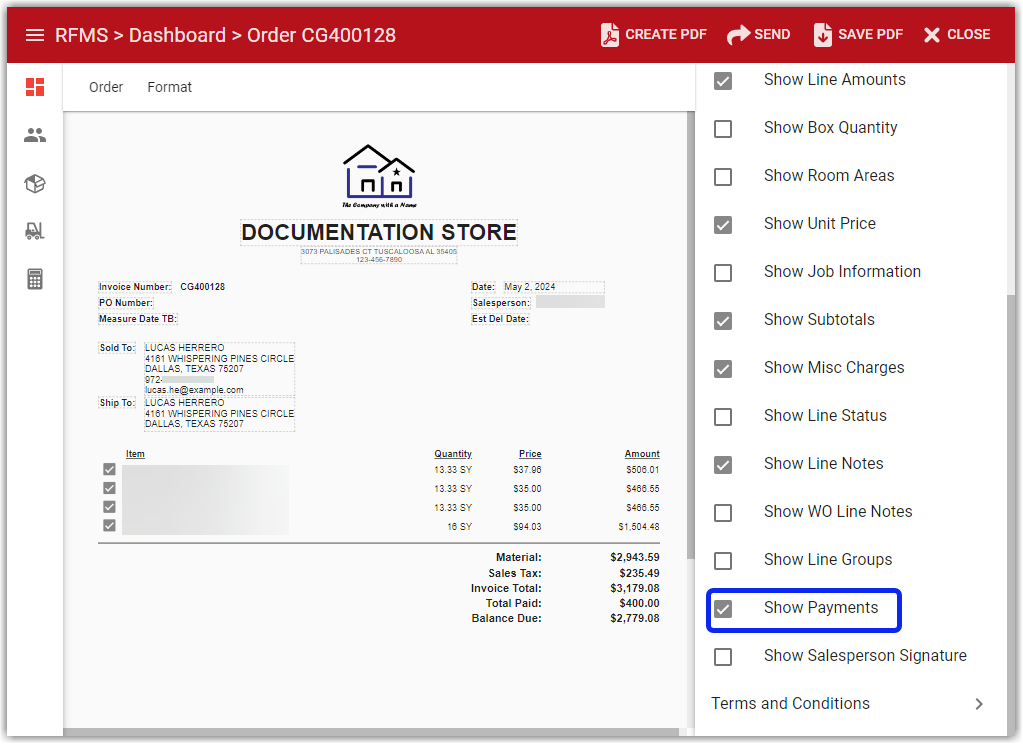Screen dimensions: 1023x744
Task: Click Dashboard in the breadcrumb
Action: [x=177, y=35]
